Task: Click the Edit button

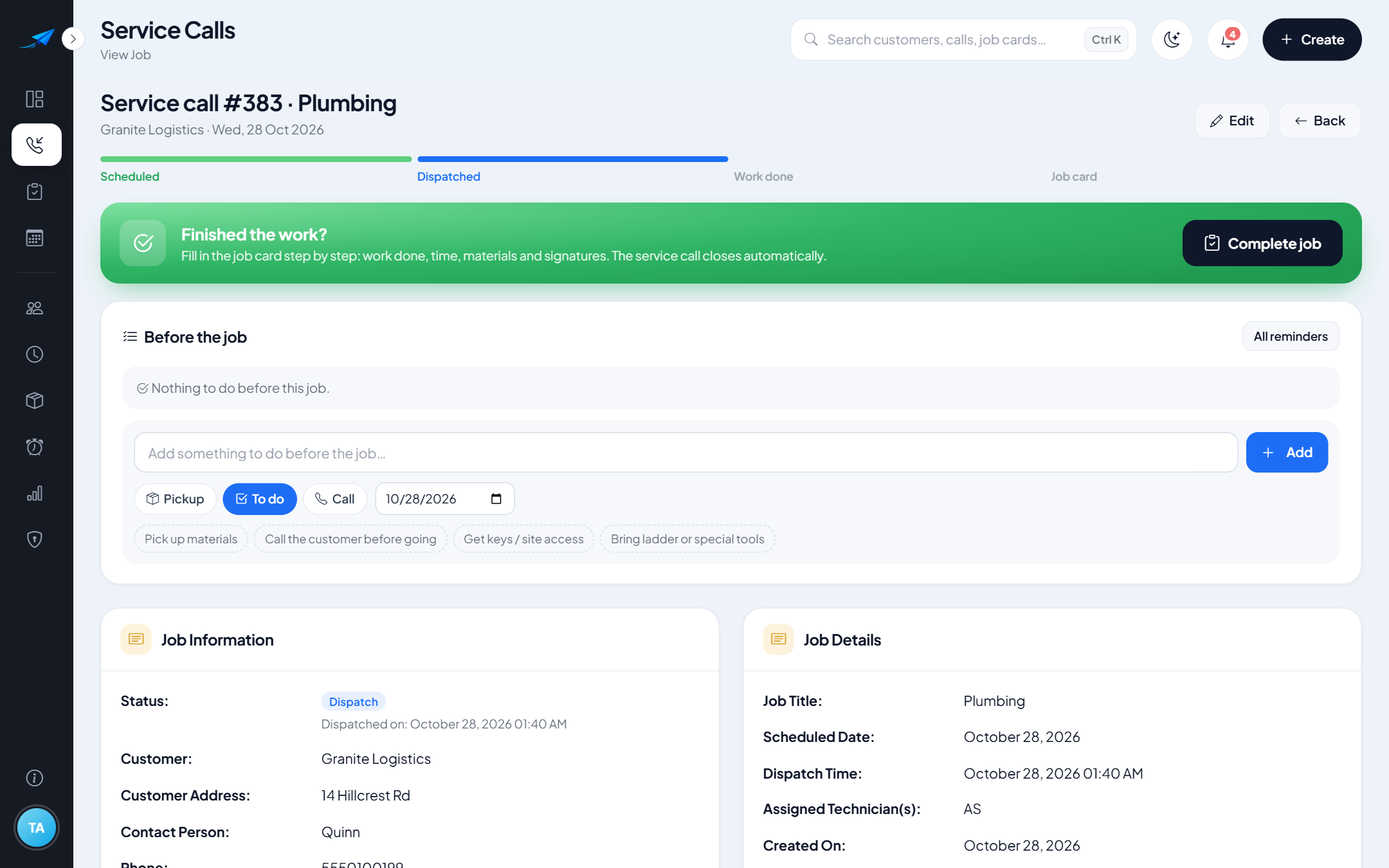Action: click(1231, 120)
